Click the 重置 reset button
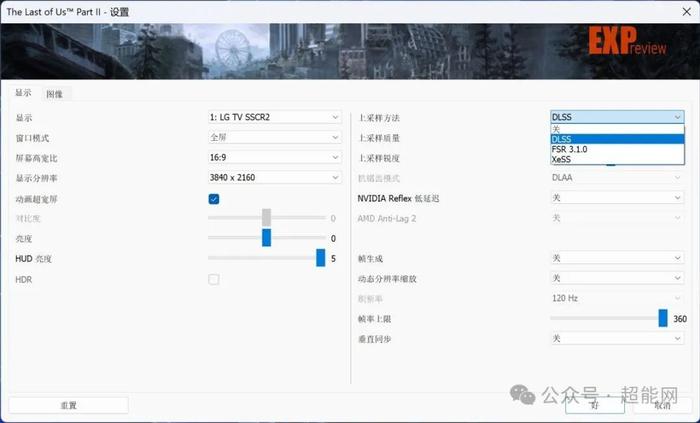 [x=69, y=405]
